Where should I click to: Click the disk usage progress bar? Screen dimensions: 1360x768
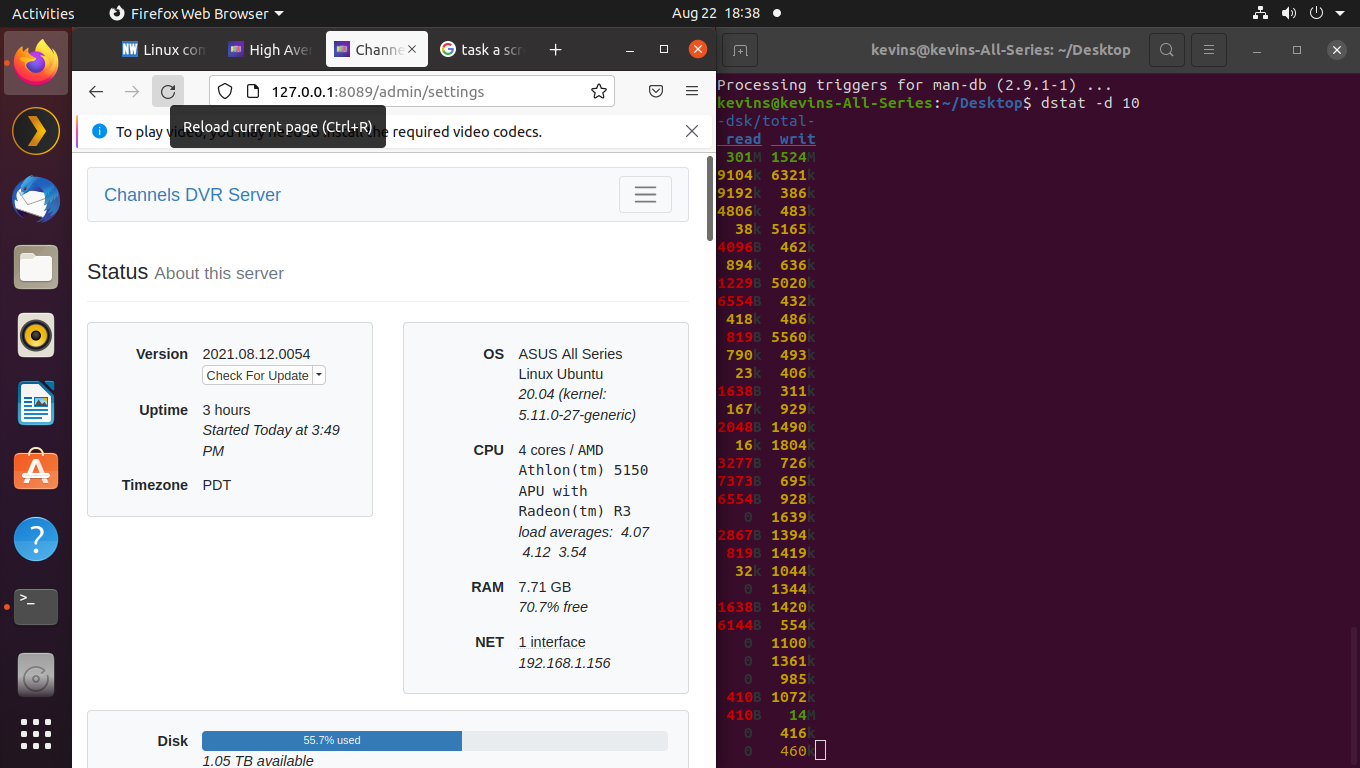click(434, 741)
